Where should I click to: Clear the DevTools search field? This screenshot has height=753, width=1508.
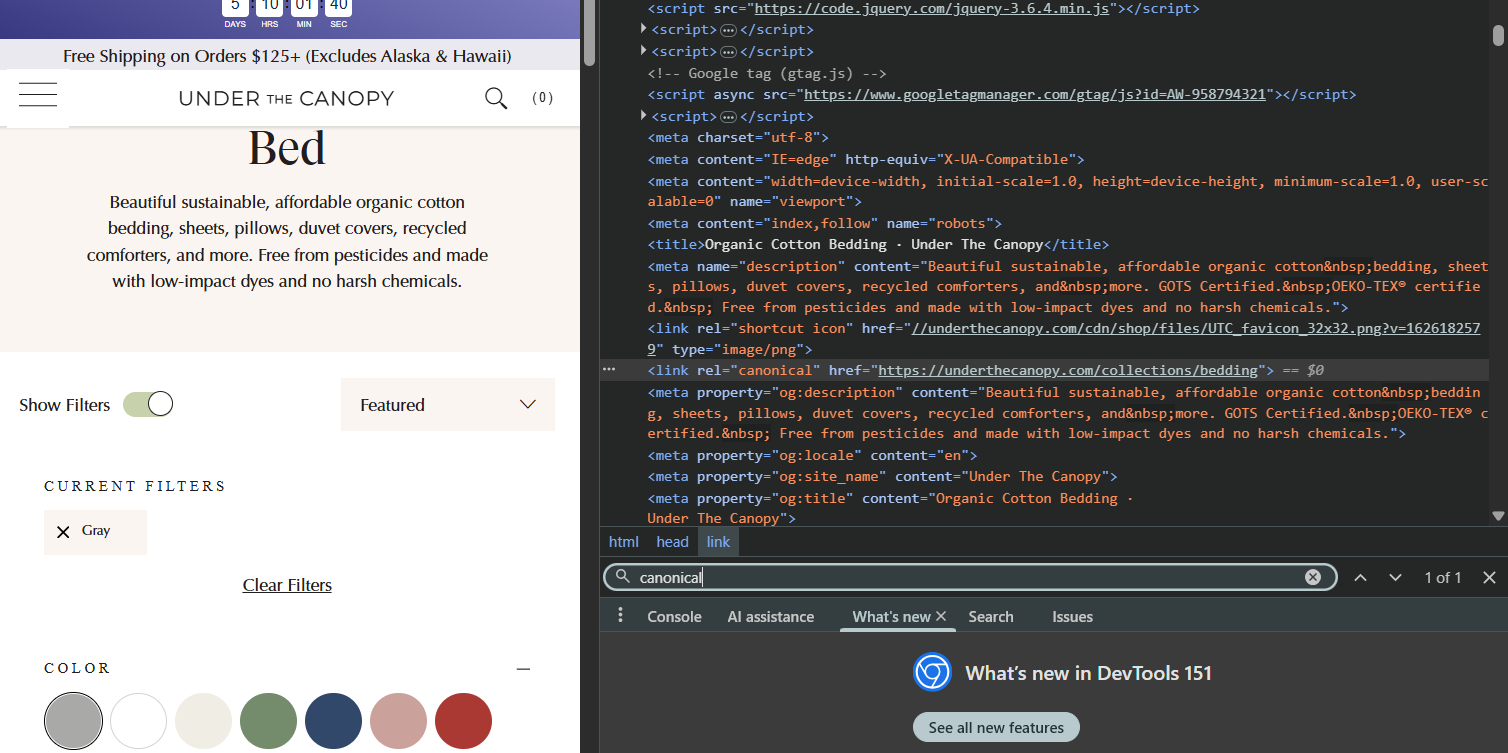[x=1313, y=577]
